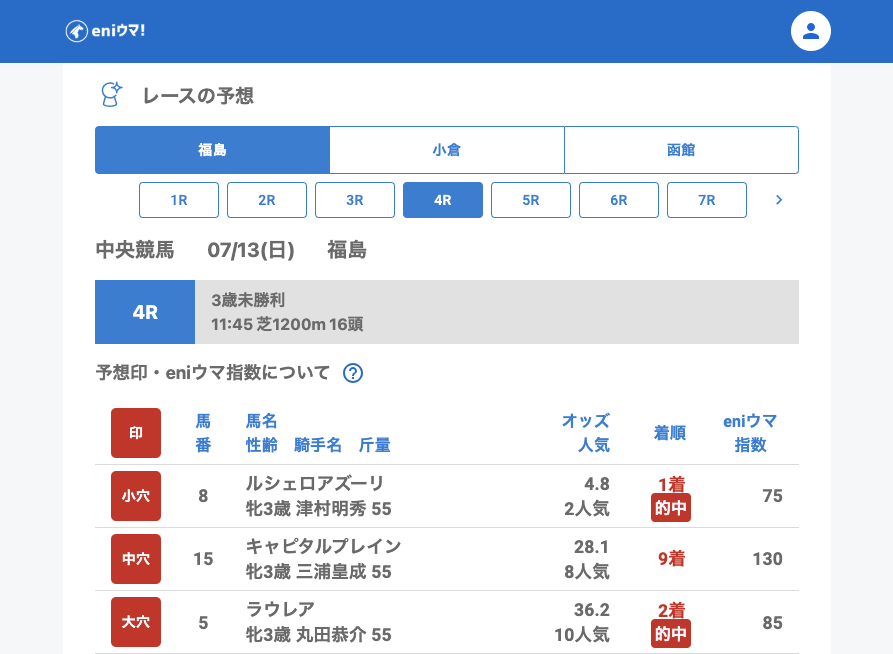Click the race prediction head icon
This screenshot has width=893, height=654.
111,95
